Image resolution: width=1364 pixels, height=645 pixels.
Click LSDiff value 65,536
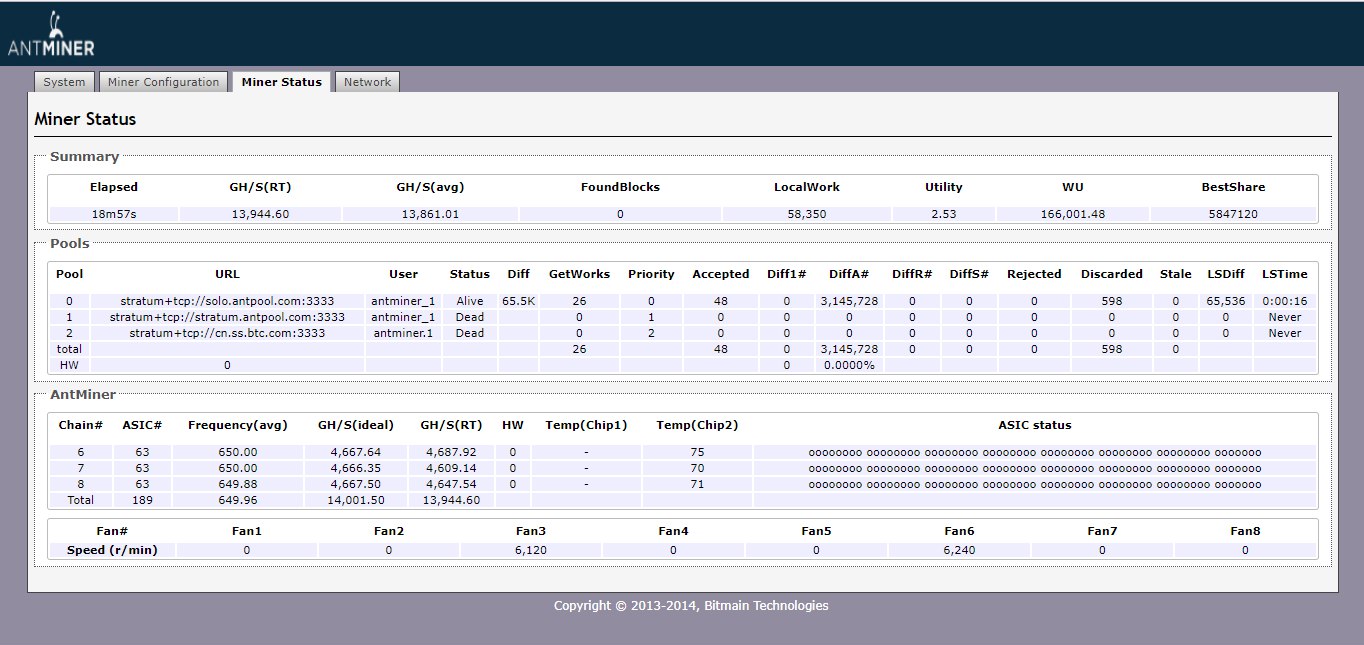click(1225, 301)
